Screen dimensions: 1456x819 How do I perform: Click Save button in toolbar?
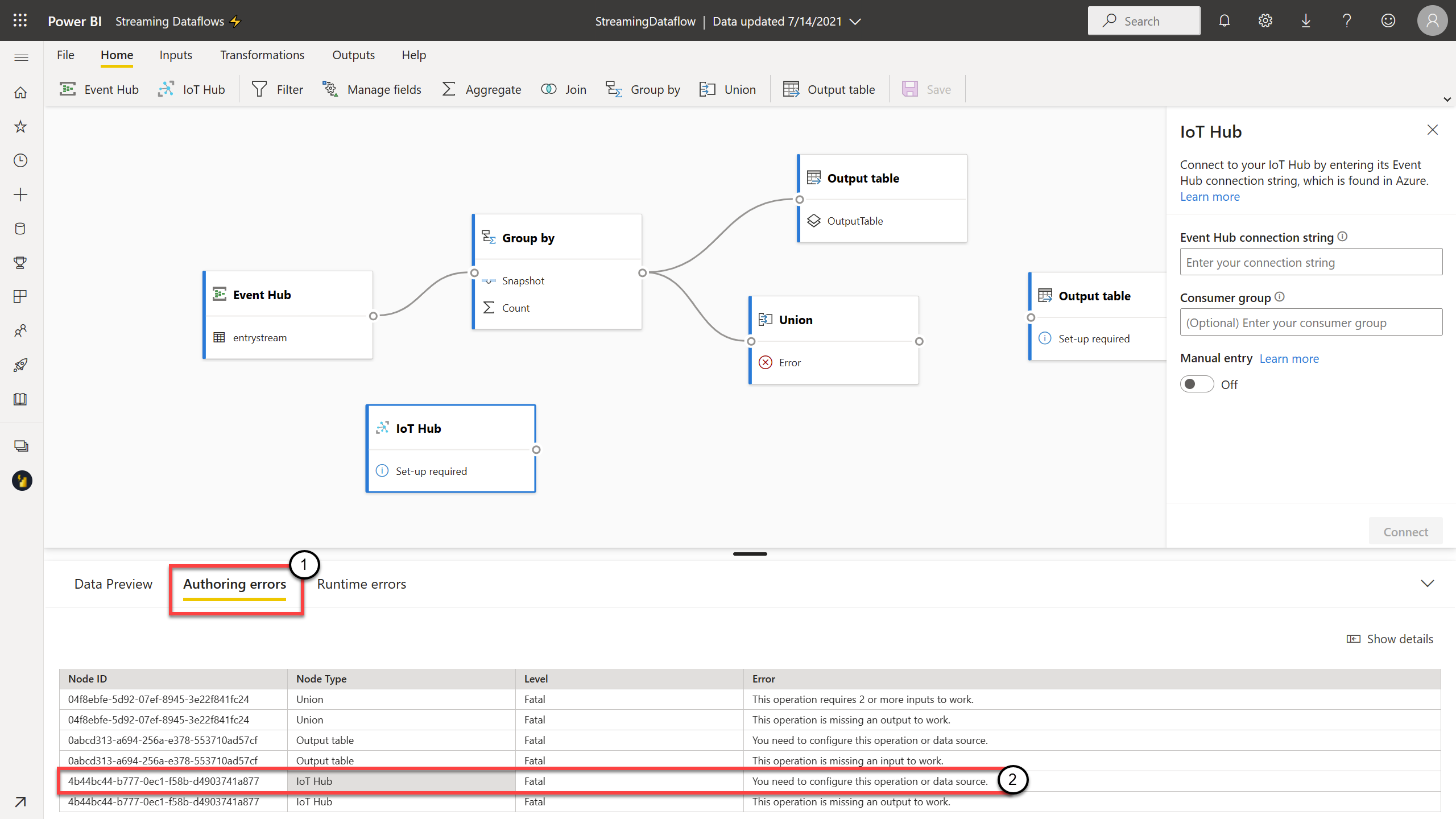[925, 89]
